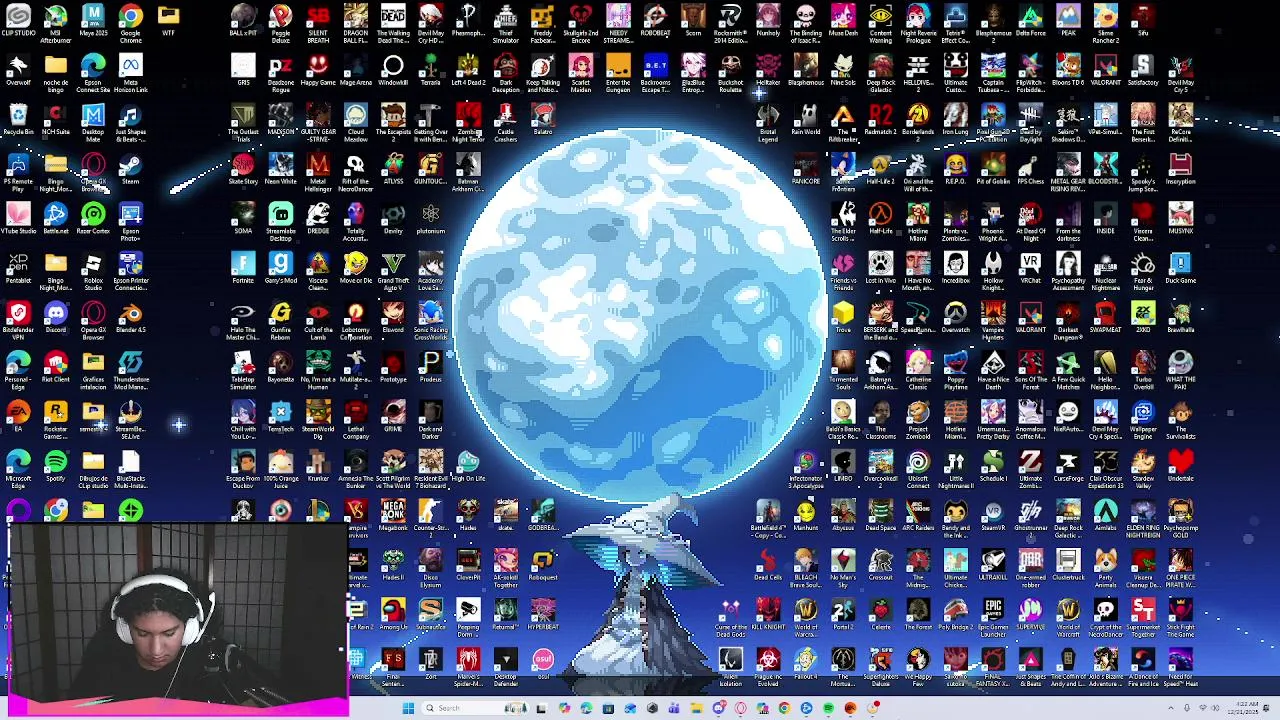Select the Recycle Bin icon
The width and height of the screenshot is (1280, 720).
[18, 120]
